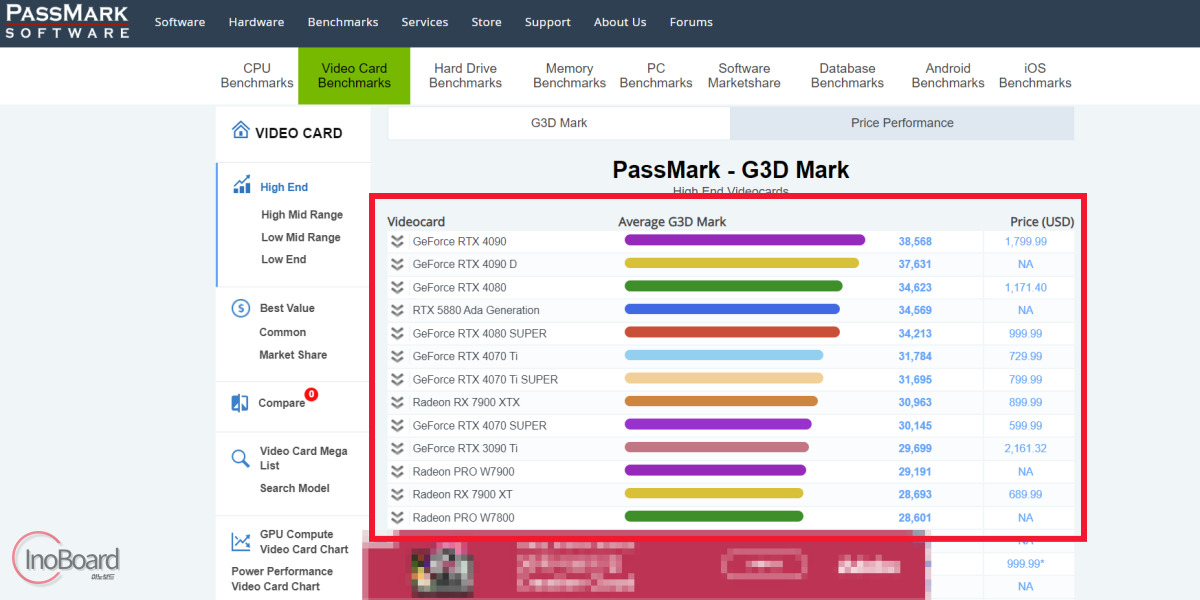Click the magnifier icon beside Video Card Mega List
Viewport: 1200px width, 600px height.
240,459
